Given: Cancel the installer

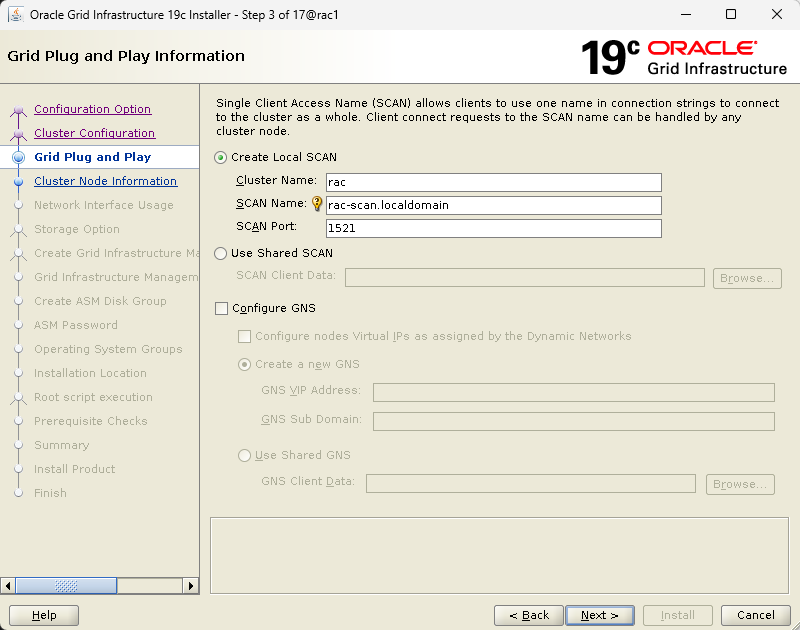Looking at the screenshot, I should point(756,615).
